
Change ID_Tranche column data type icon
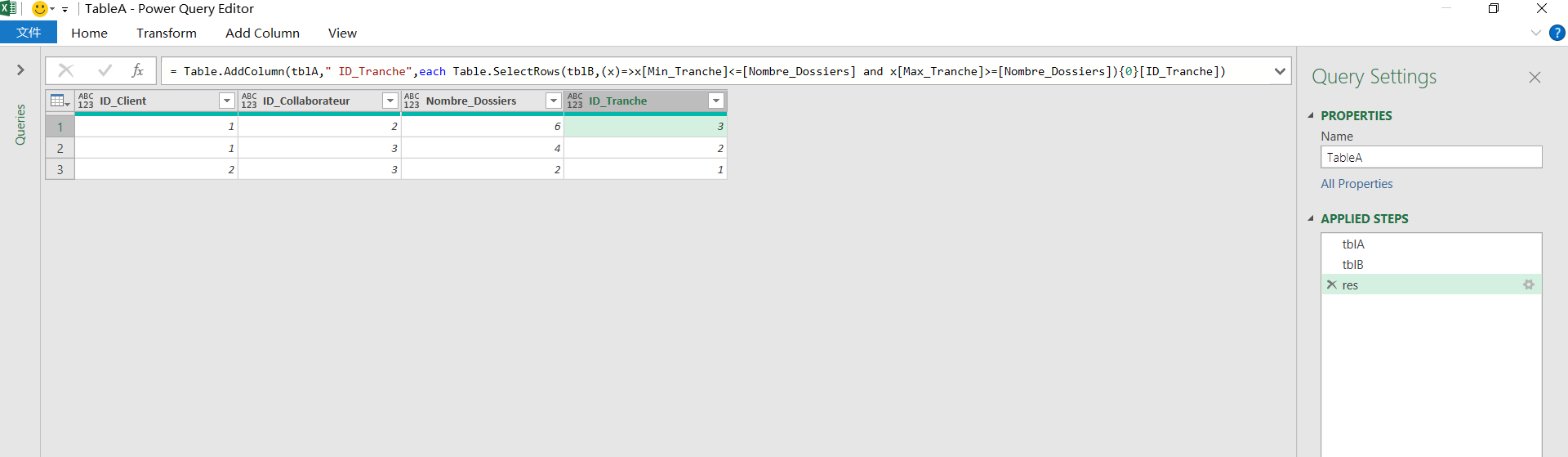pyautogui.click(x=575, y=101)
